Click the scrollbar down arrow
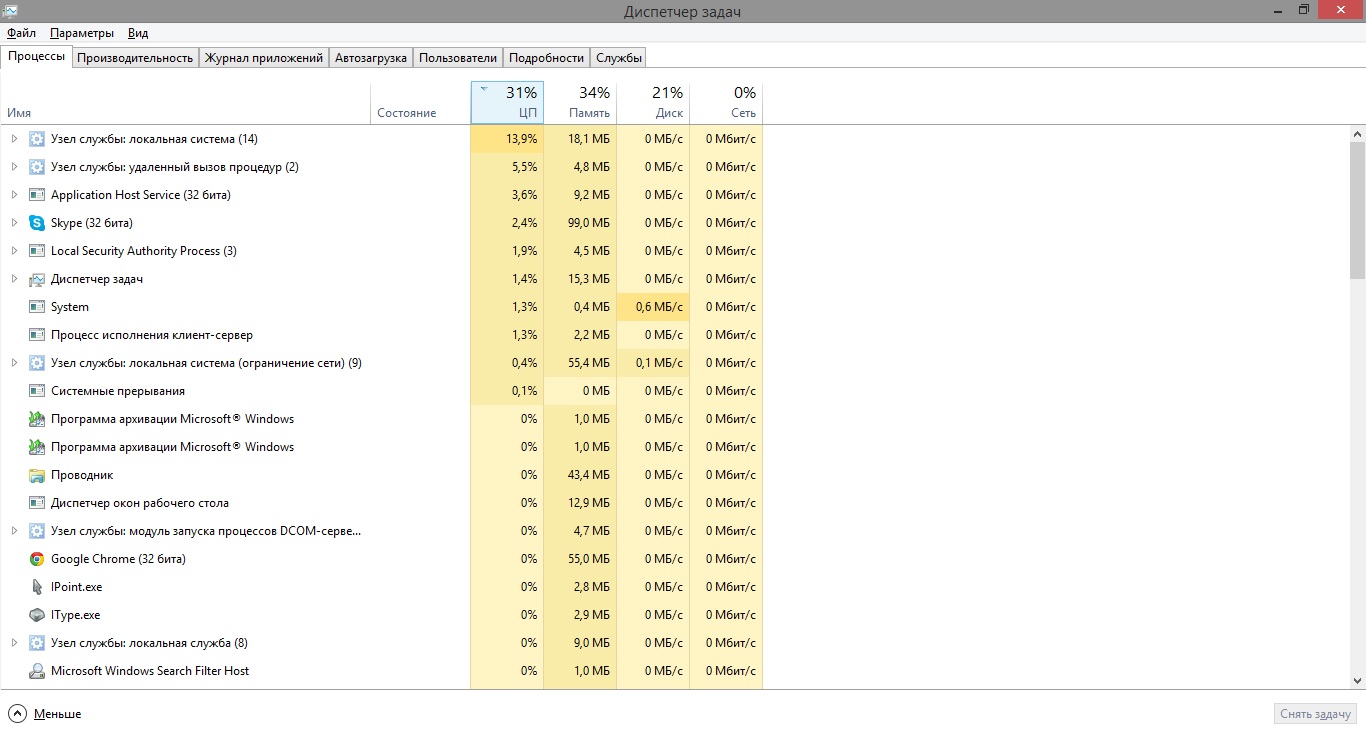The height and width of the screenshot is (738, 1366). pos(1357,681)
